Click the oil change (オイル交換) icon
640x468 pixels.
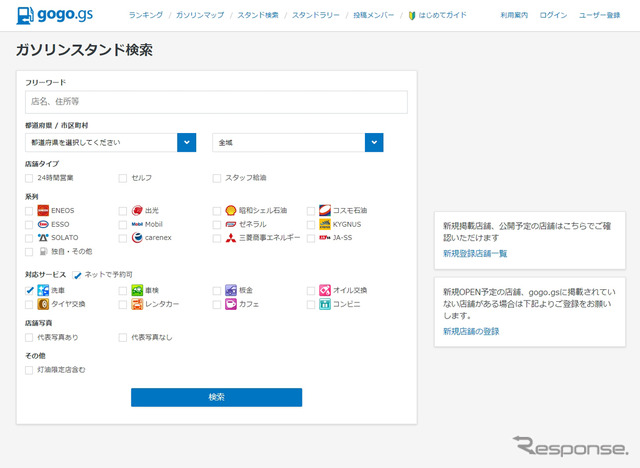tap(325, 290)
